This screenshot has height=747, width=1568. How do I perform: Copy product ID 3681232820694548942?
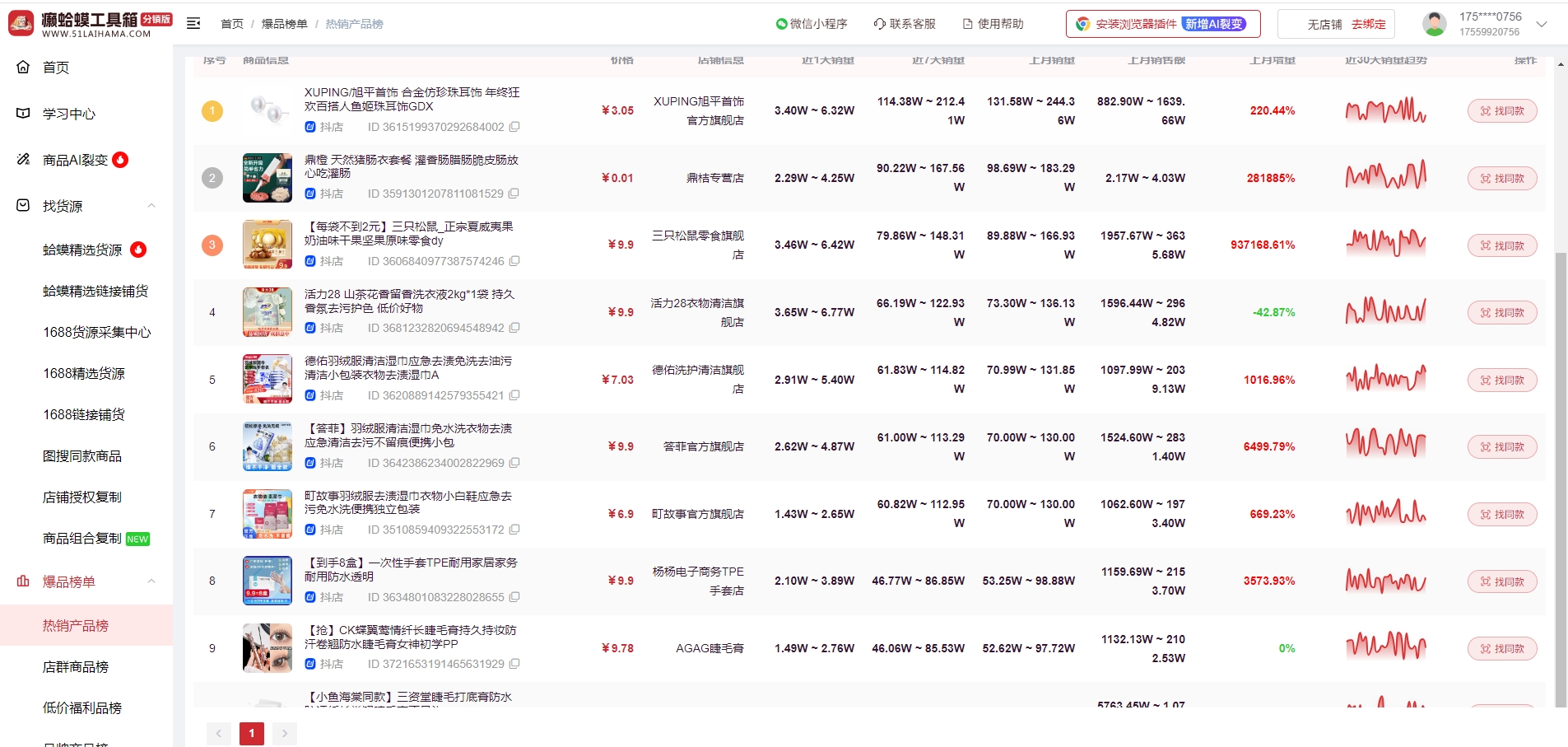[x=514, y=328]
